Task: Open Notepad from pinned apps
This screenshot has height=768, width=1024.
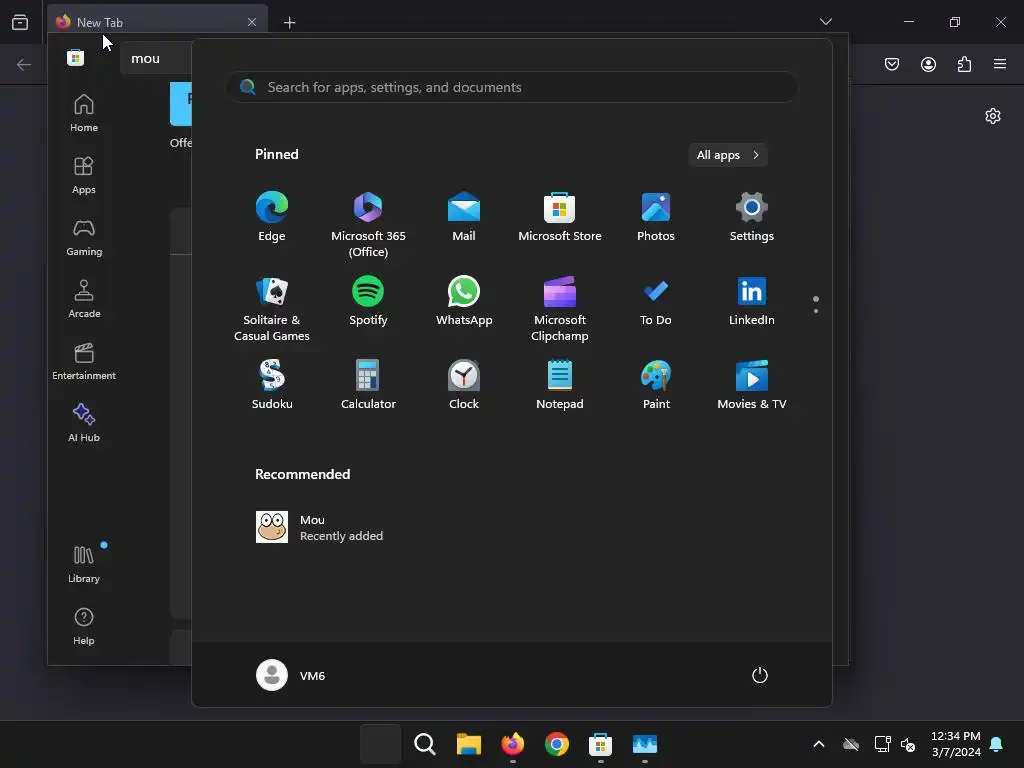Action: (560, 385)
